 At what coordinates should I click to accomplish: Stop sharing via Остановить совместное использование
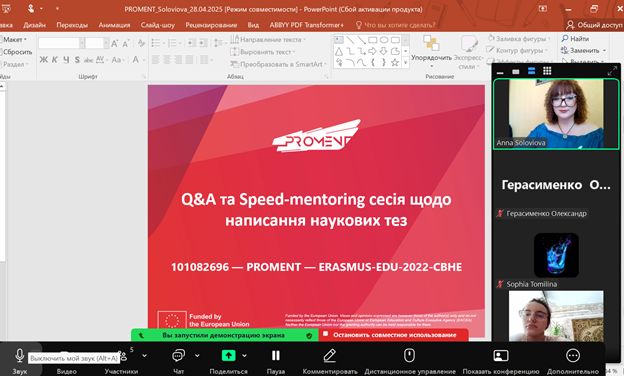tap(394, 335)
